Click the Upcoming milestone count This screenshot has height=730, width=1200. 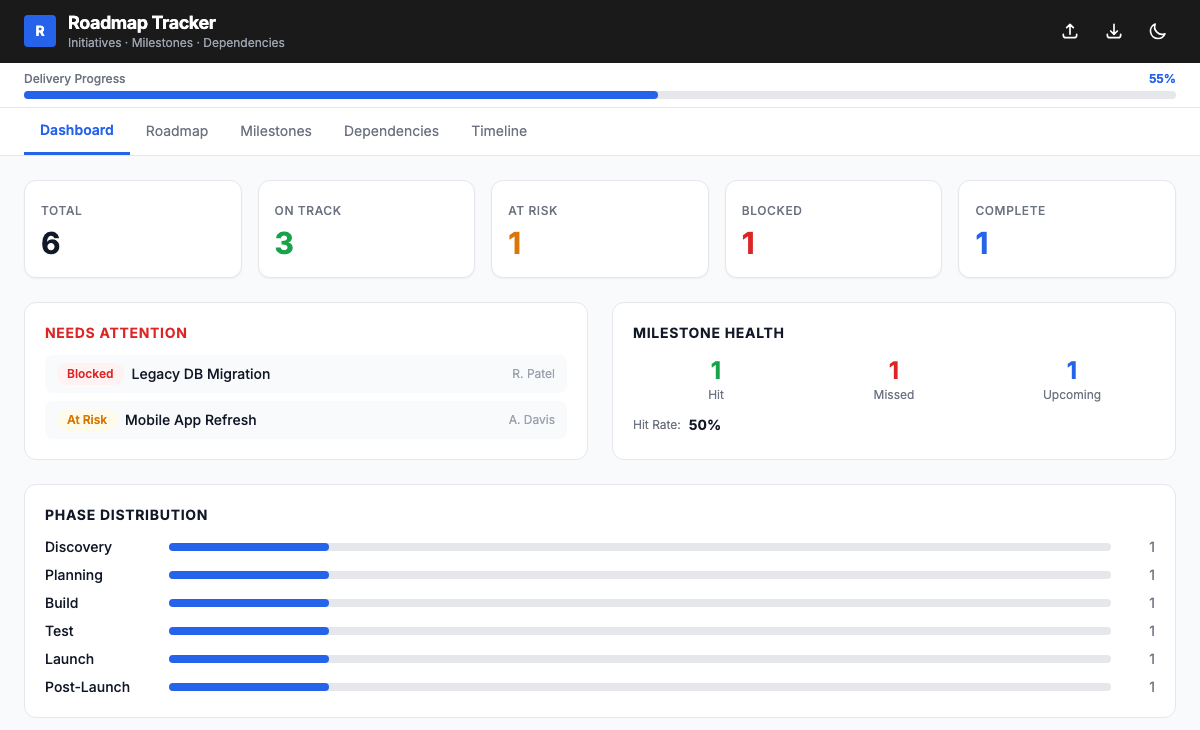[1072, 371]
